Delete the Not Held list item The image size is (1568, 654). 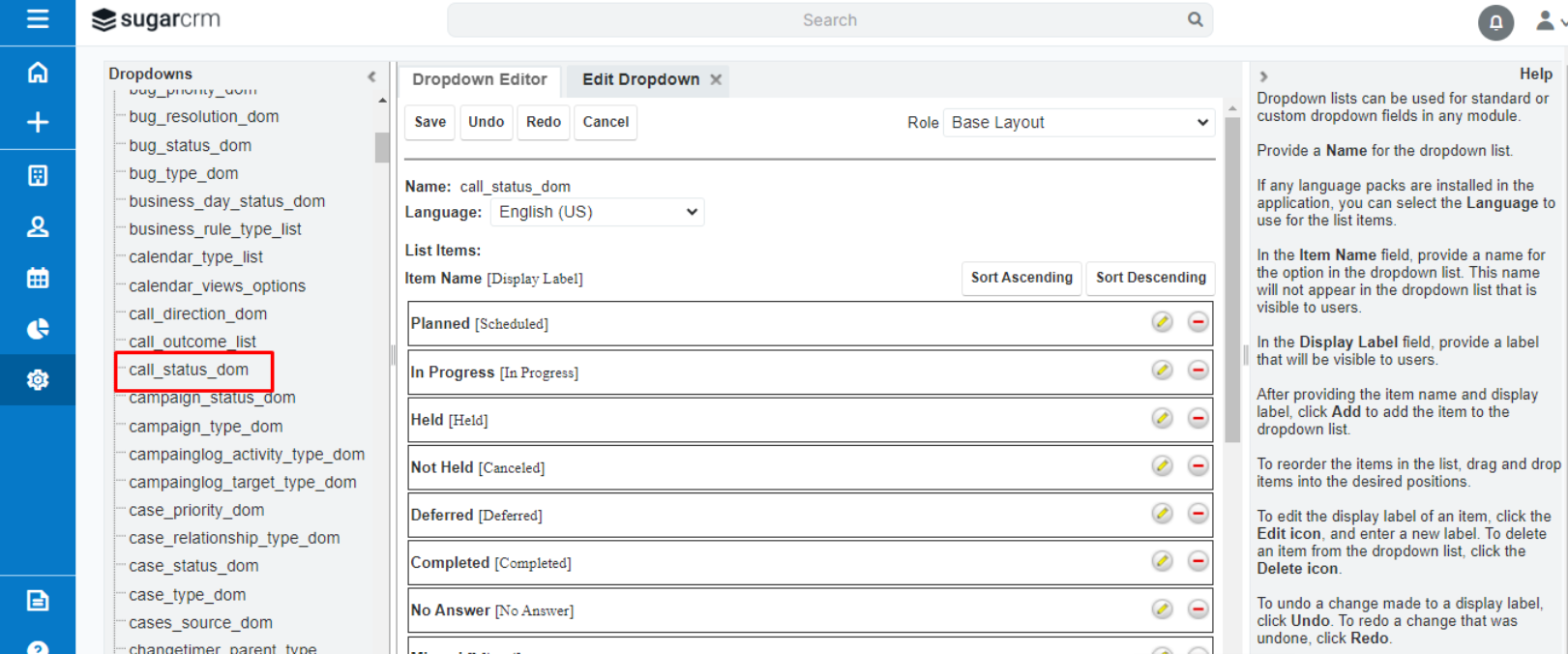[1198, 465]
